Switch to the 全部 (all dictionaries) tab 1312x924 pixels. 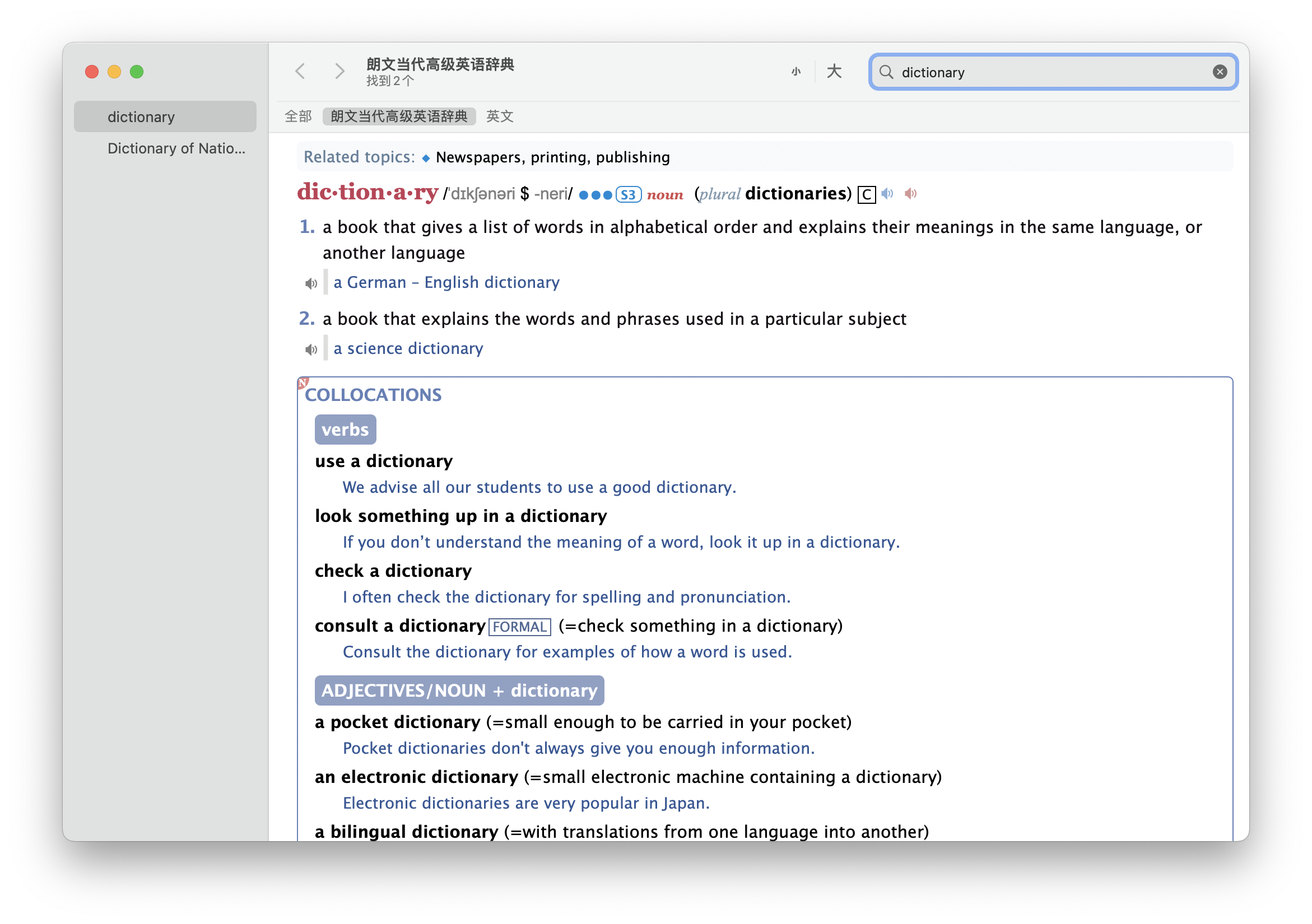pyautogui.click(x=297, y=116)
